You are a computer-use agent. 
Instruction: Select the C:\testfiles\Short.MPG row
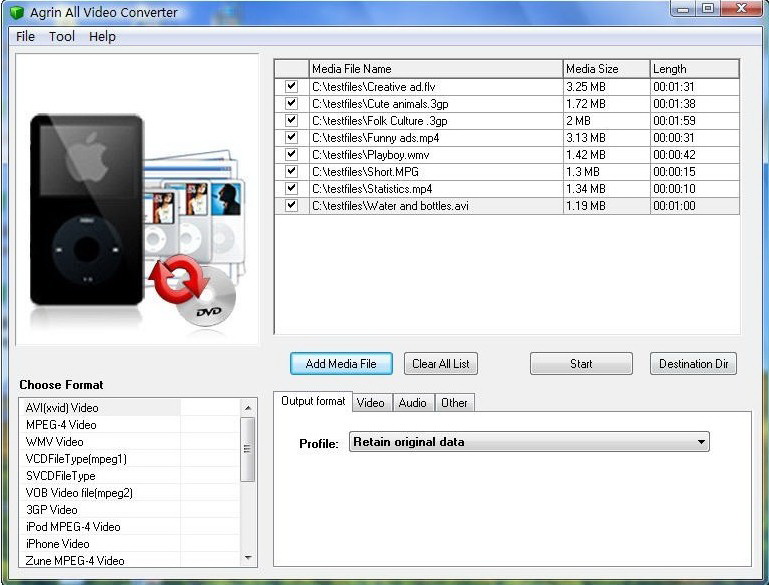click(507, 171)
